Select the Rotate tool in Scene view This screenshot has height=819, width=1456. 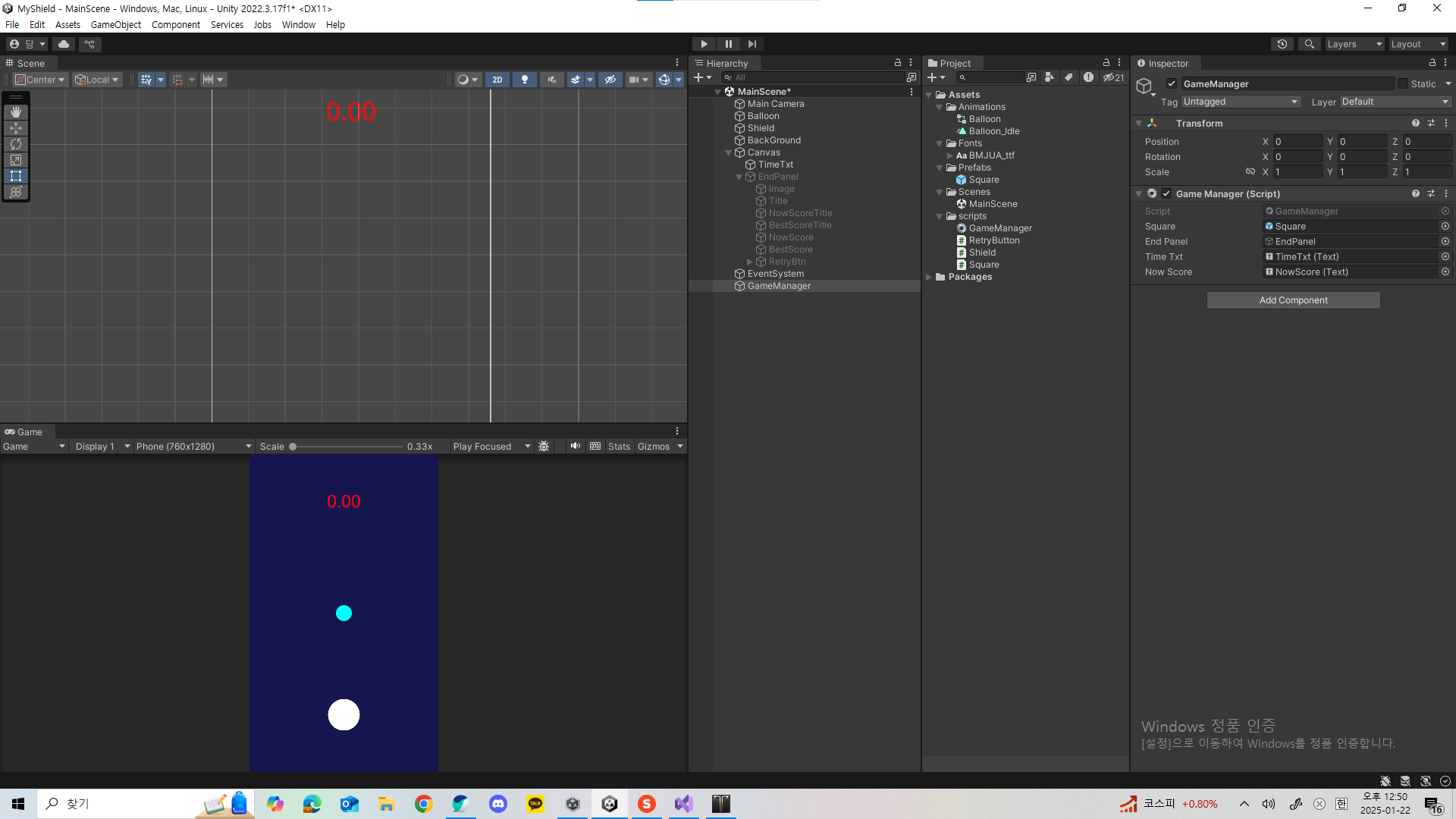coord(16,144)
